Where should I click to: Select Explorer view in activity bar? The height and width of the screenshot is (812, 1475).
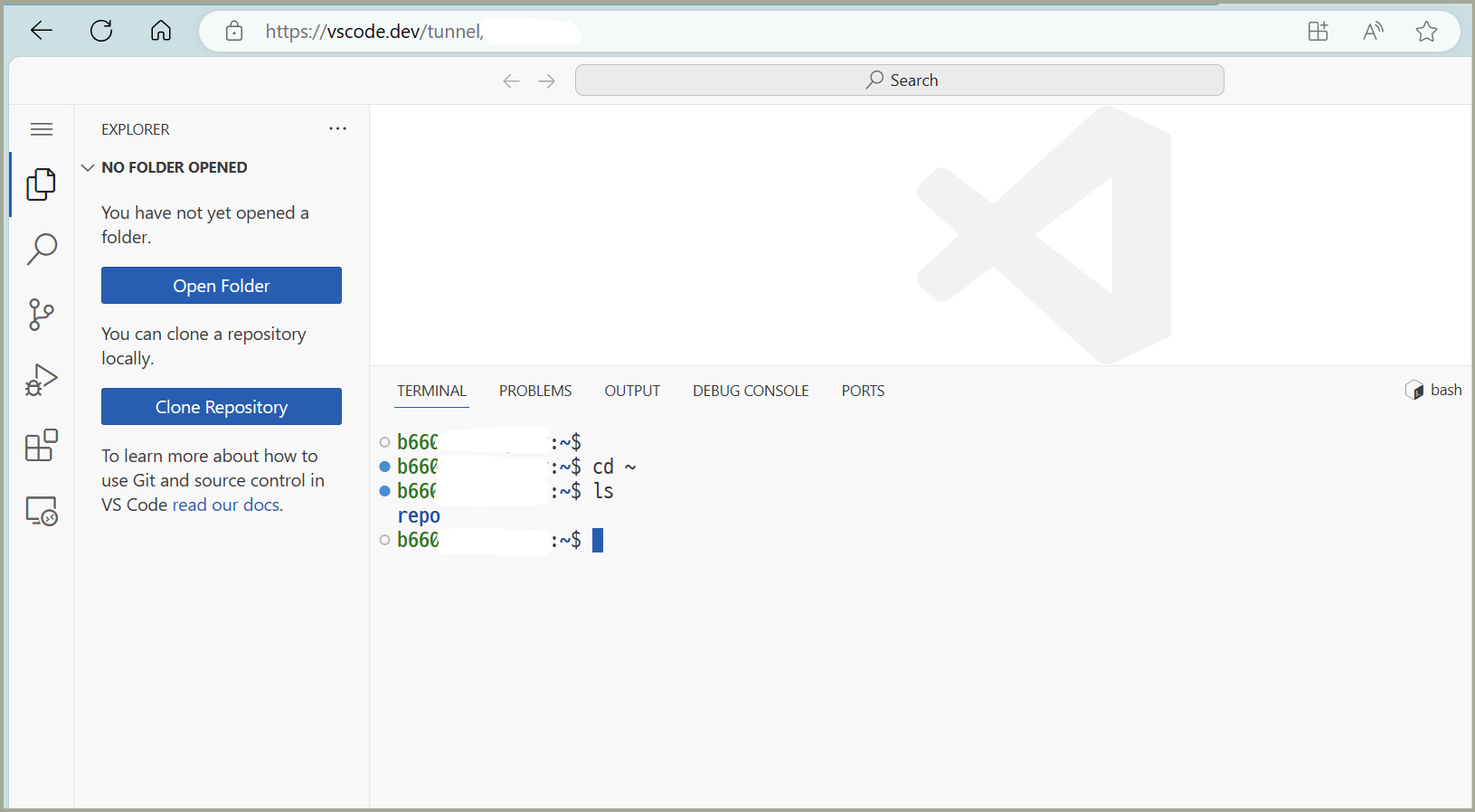42,184
